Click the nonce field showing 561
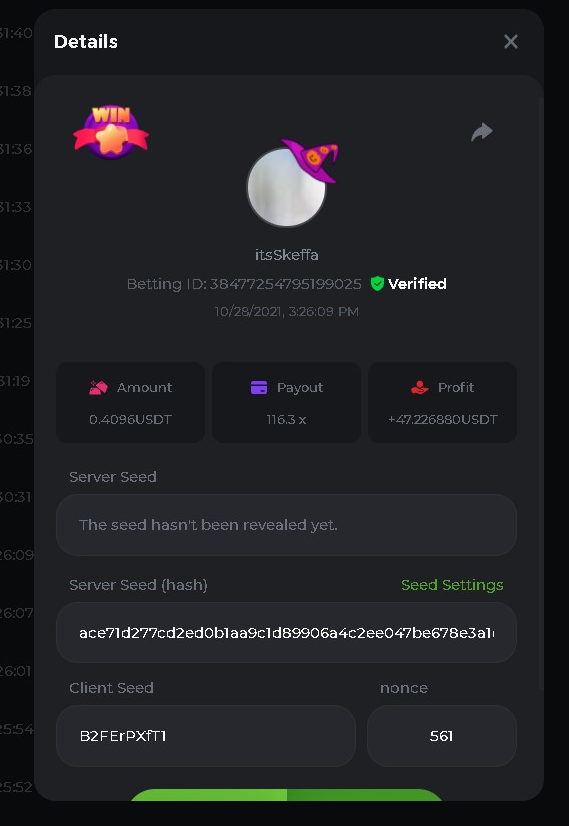 coord(442,736)
